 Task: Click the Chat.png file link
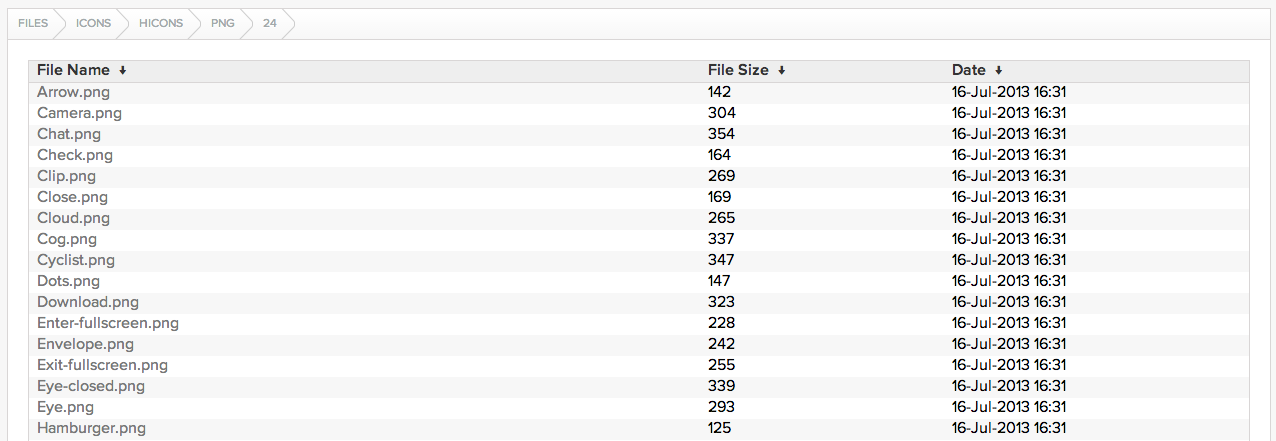(x=69, y=134)
